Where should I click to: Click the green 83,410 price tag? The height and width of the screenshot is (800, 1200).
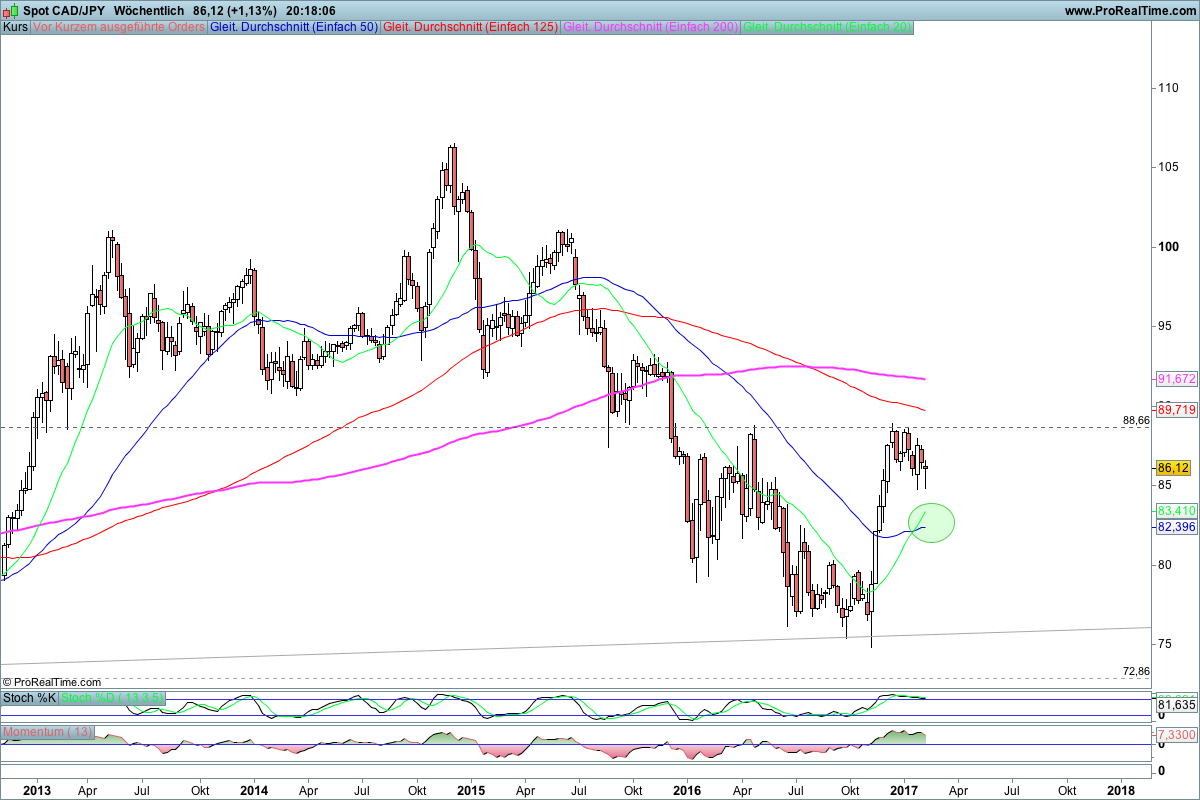point(1176,510)
